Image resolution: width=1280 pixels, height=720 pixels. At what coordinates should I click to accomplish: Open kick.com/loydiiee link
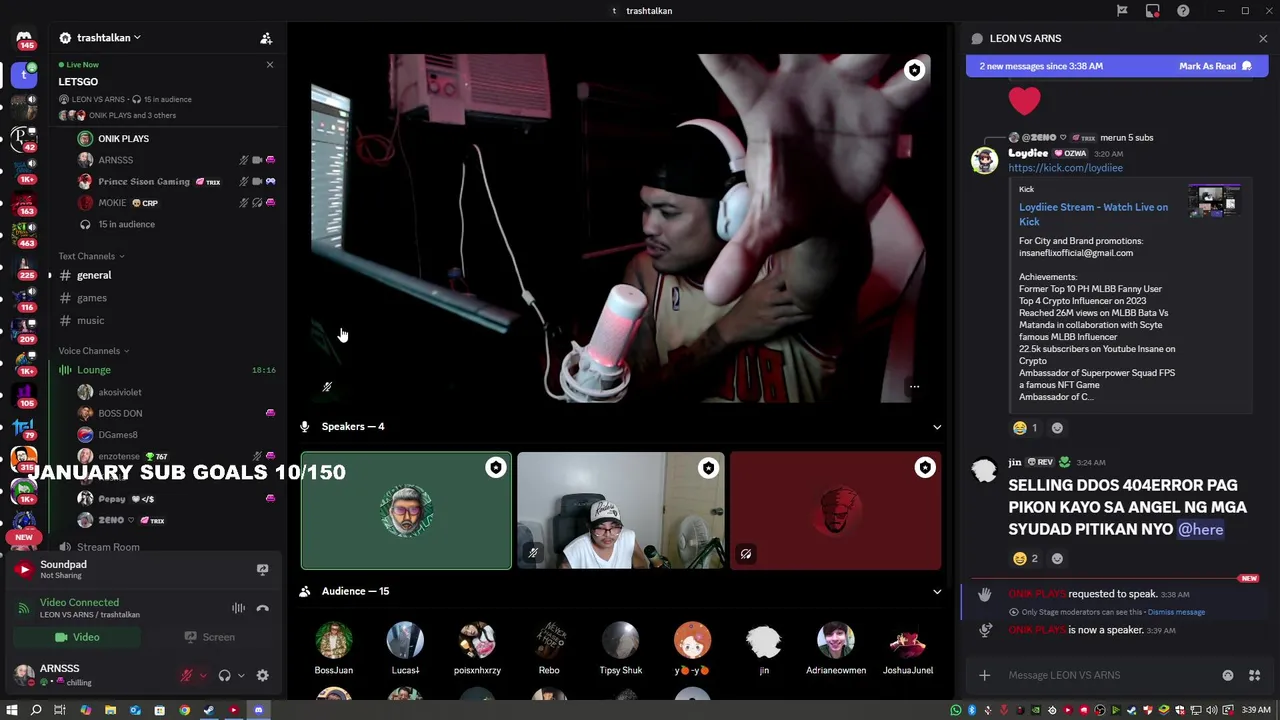coord(1065,168)
